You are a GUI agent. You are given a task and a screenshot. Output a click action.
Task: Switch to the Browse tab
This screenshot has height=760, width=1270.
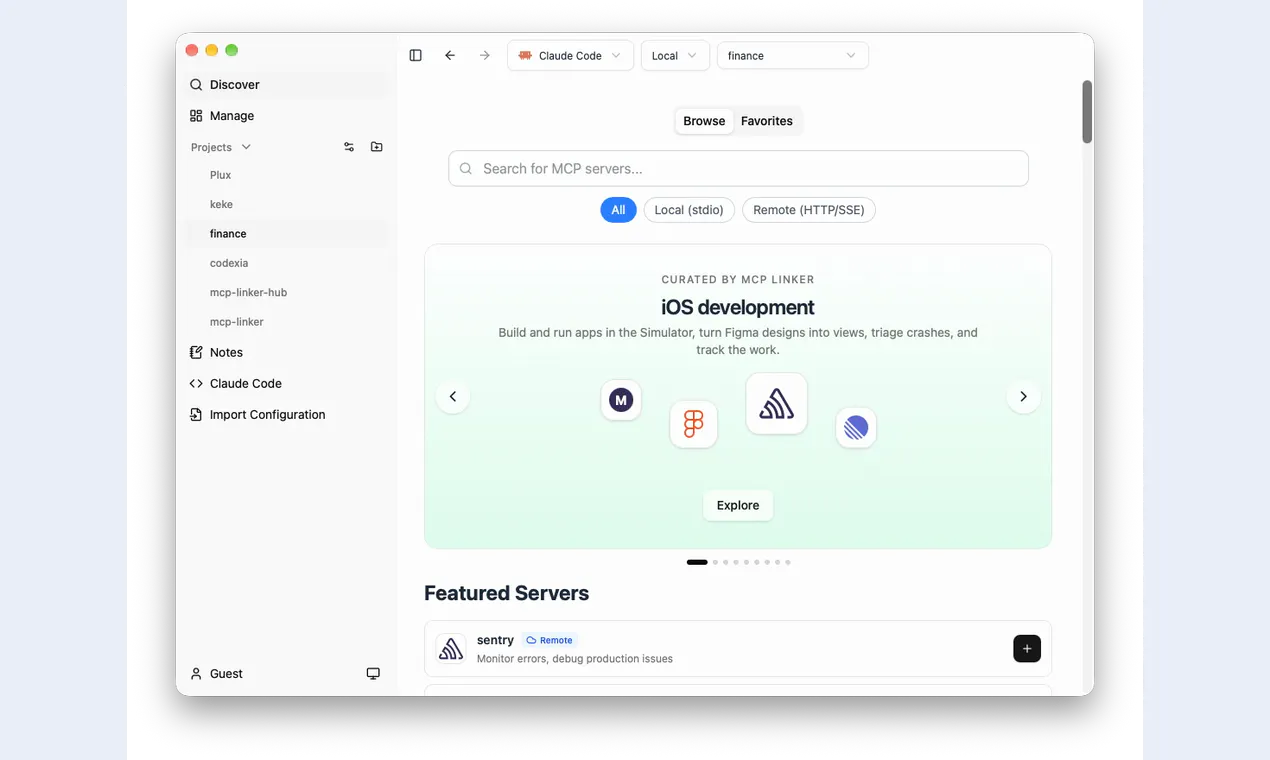(704, 121)
